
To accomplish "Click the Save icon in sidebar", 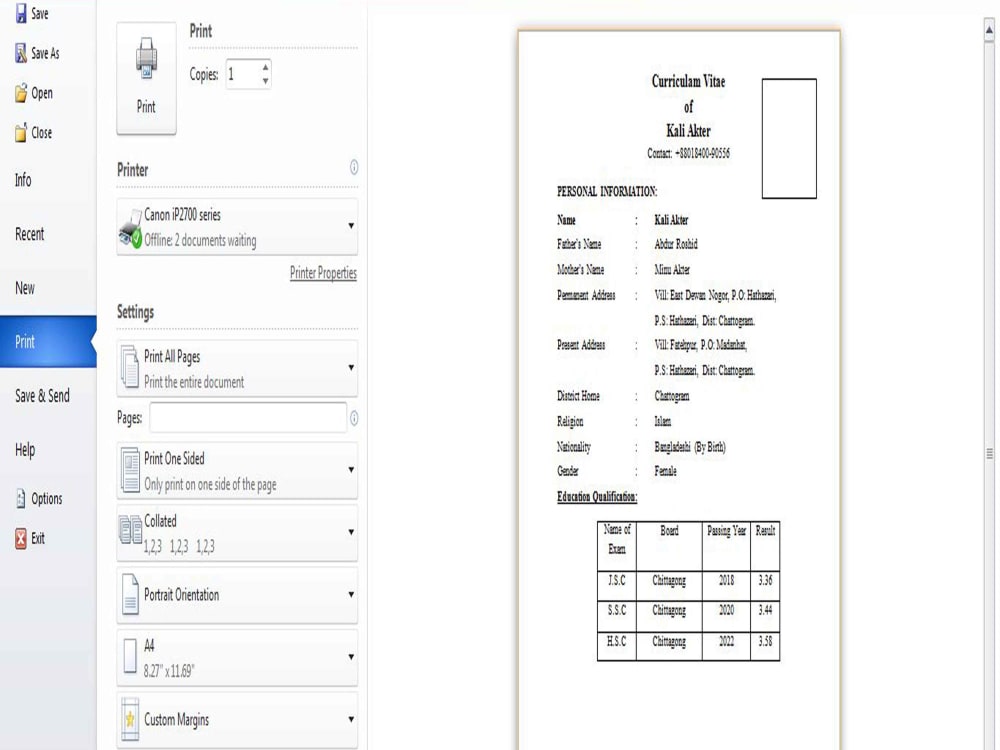I will click(x=21, y=13).
